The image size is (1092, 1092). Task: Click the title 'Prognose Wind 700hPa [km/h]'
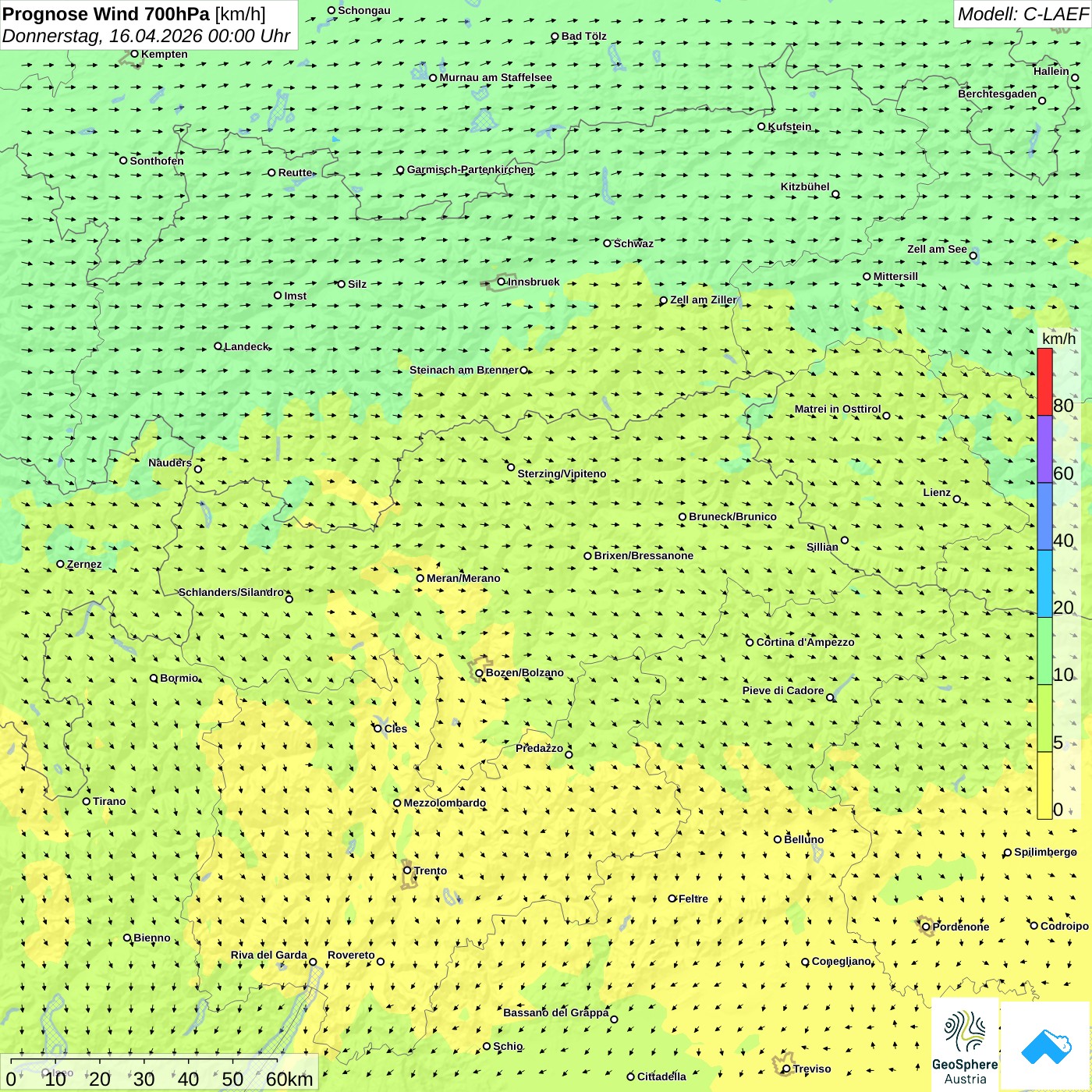[x=134, y=14]
